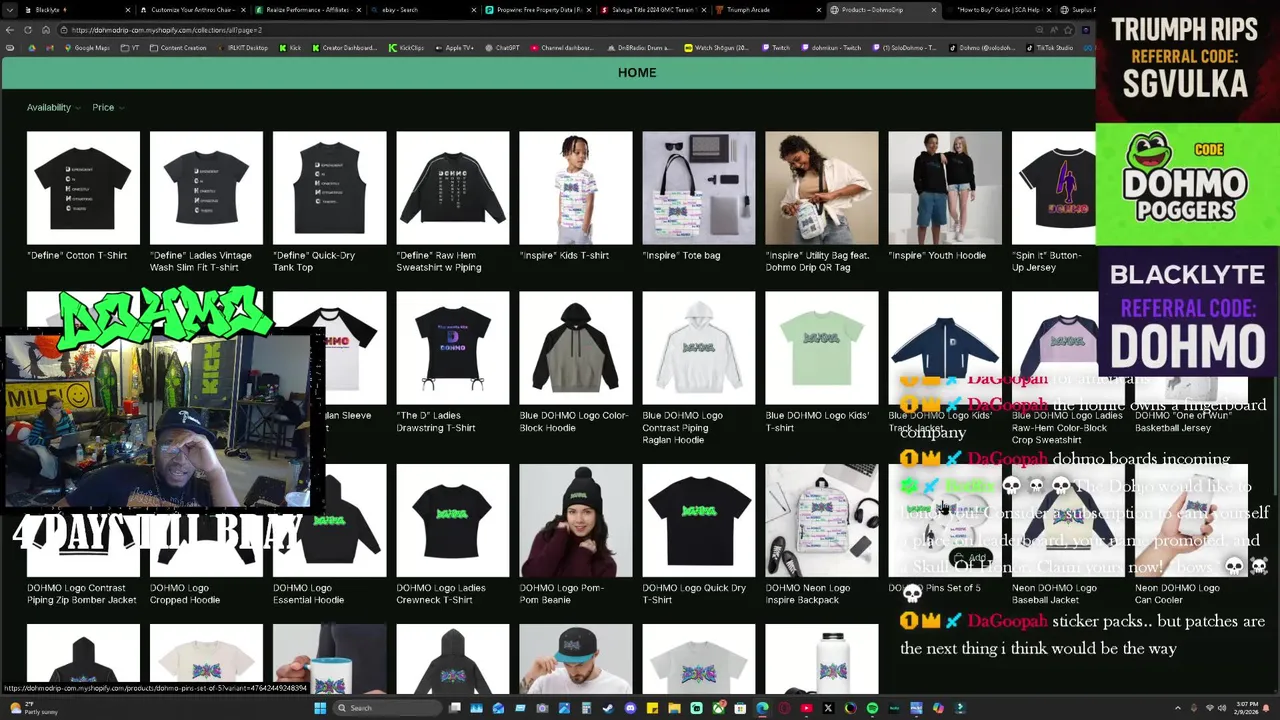Open the YouTube app in taskbar
Image resolution: width=1280 pixels, height=720 pixels.
click(x=806, y=708)
